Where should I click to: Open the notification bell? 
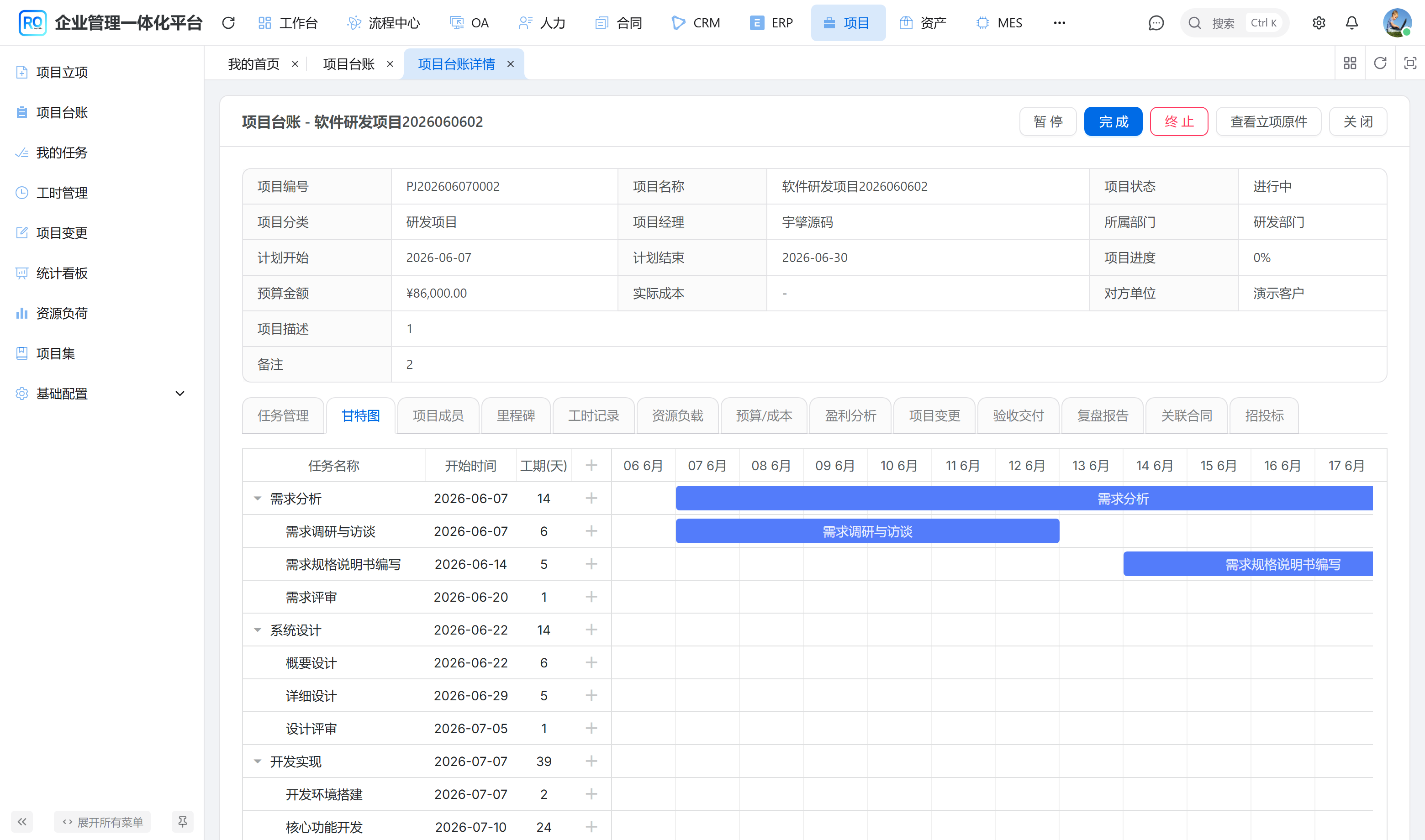pos(1351,23)
